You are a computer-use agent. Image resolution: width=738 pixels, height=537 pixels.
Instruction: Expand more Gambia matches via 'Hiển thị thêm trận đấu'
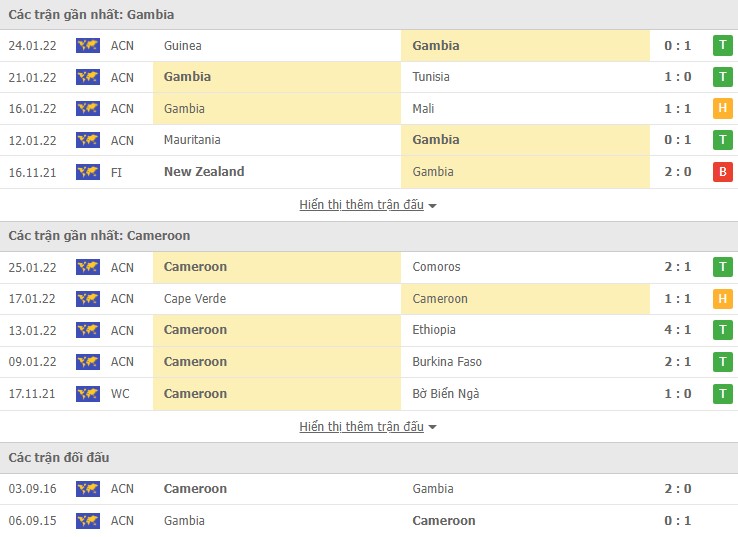click(x=361, y=205)
